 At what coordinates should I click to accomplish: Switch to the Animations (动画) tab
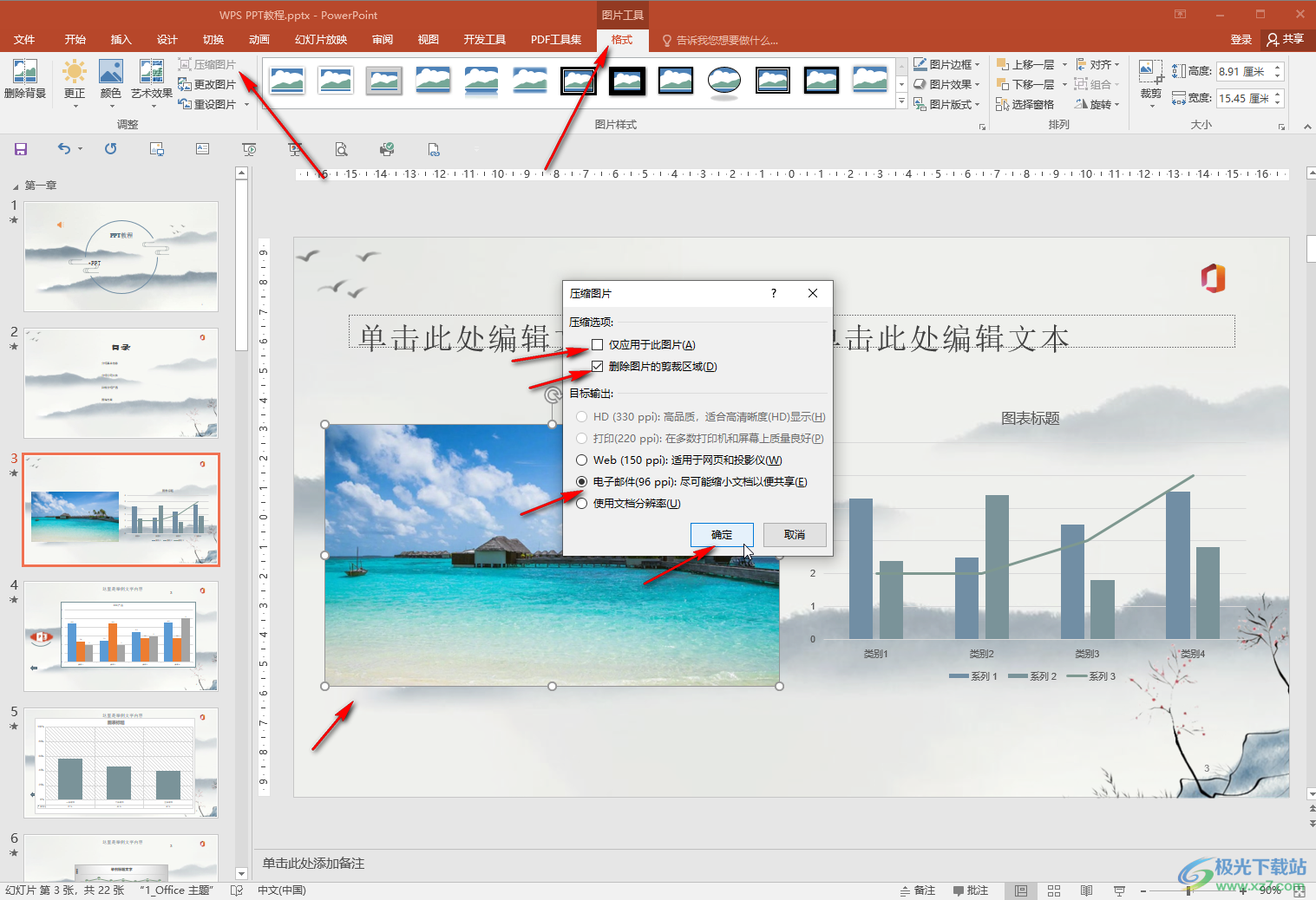[x=259, y=40]
